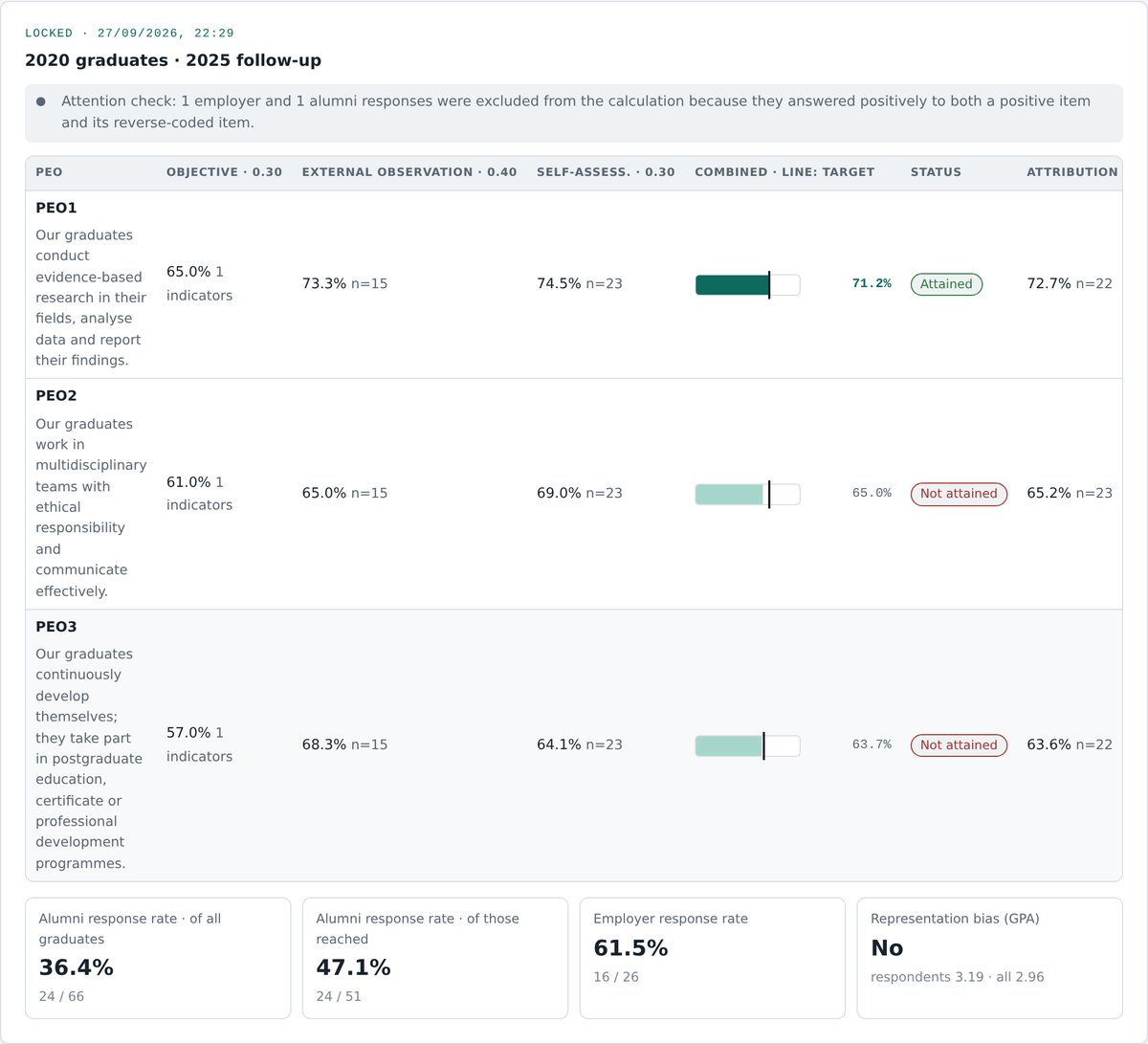Click the 68.3% n=15 external observation cell
1148x1044 pixels.
coord(345,745)
